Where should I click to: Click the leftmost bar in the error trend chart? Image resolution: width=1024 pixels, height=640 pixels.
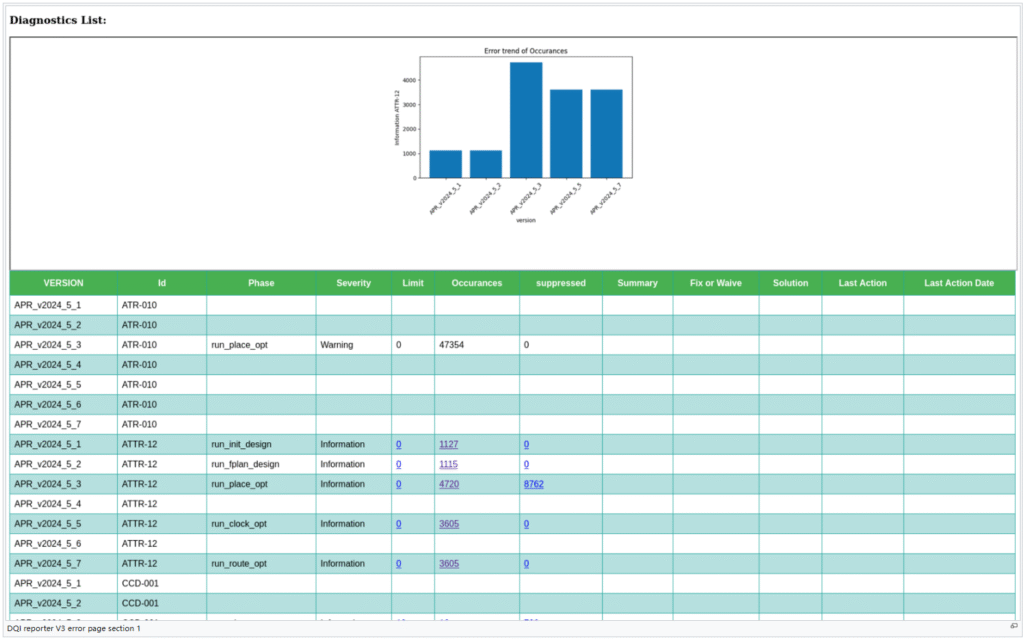445,164
